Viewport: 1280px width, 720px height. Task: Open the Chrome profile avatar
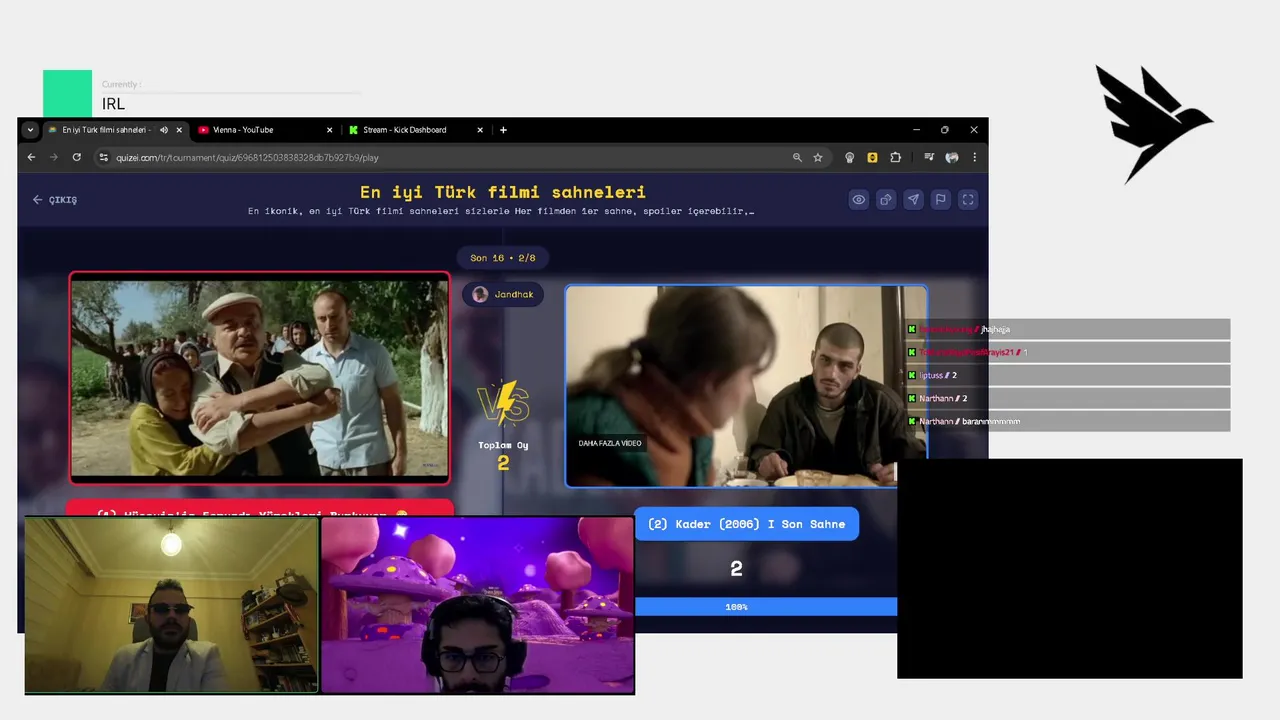952,157
